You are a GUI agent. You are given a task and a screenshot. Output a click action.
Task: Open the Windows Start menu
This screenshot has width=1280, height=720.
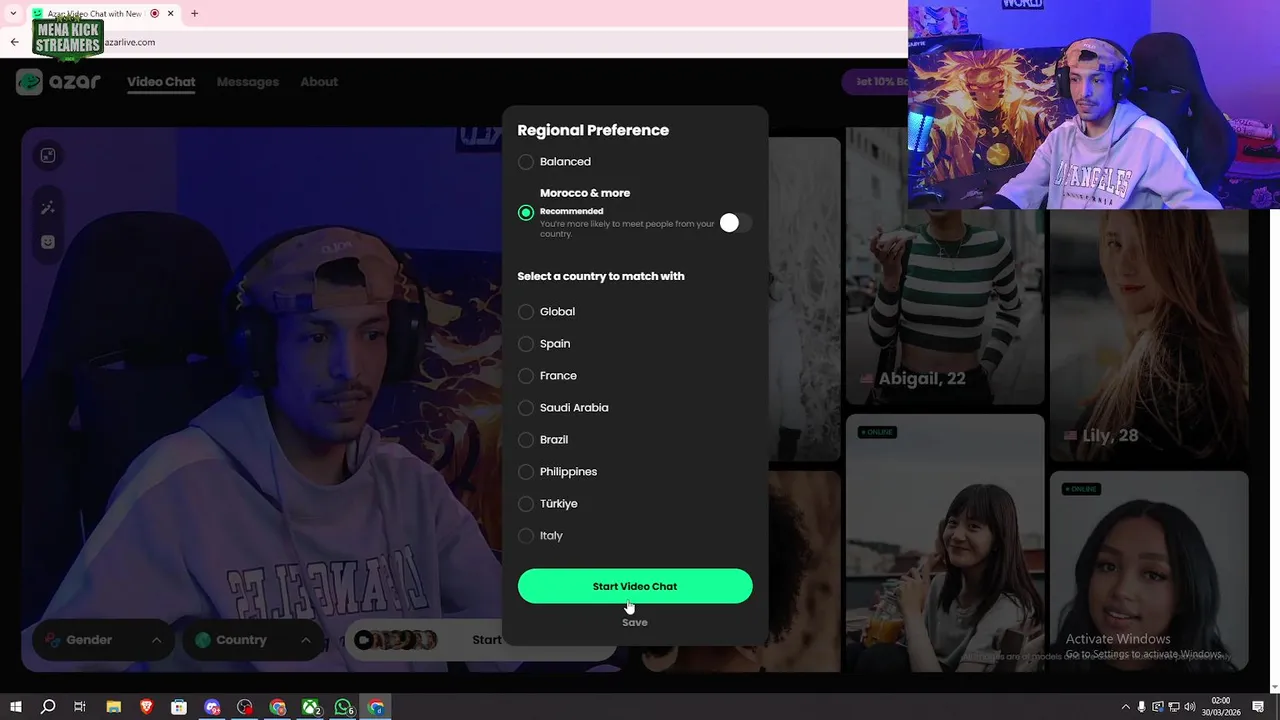click(16, 707)
